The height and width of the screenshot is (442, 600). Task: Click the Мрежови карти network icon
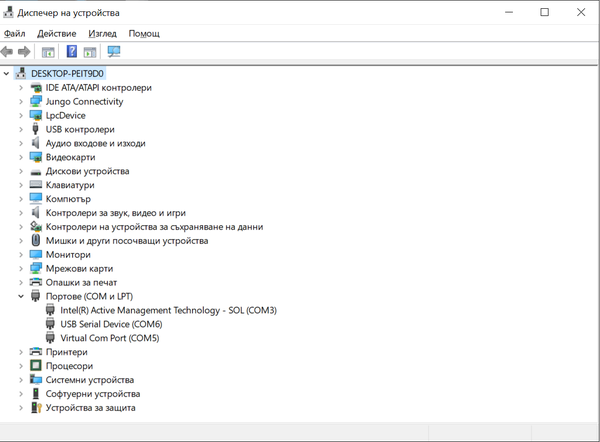point(36,268)
